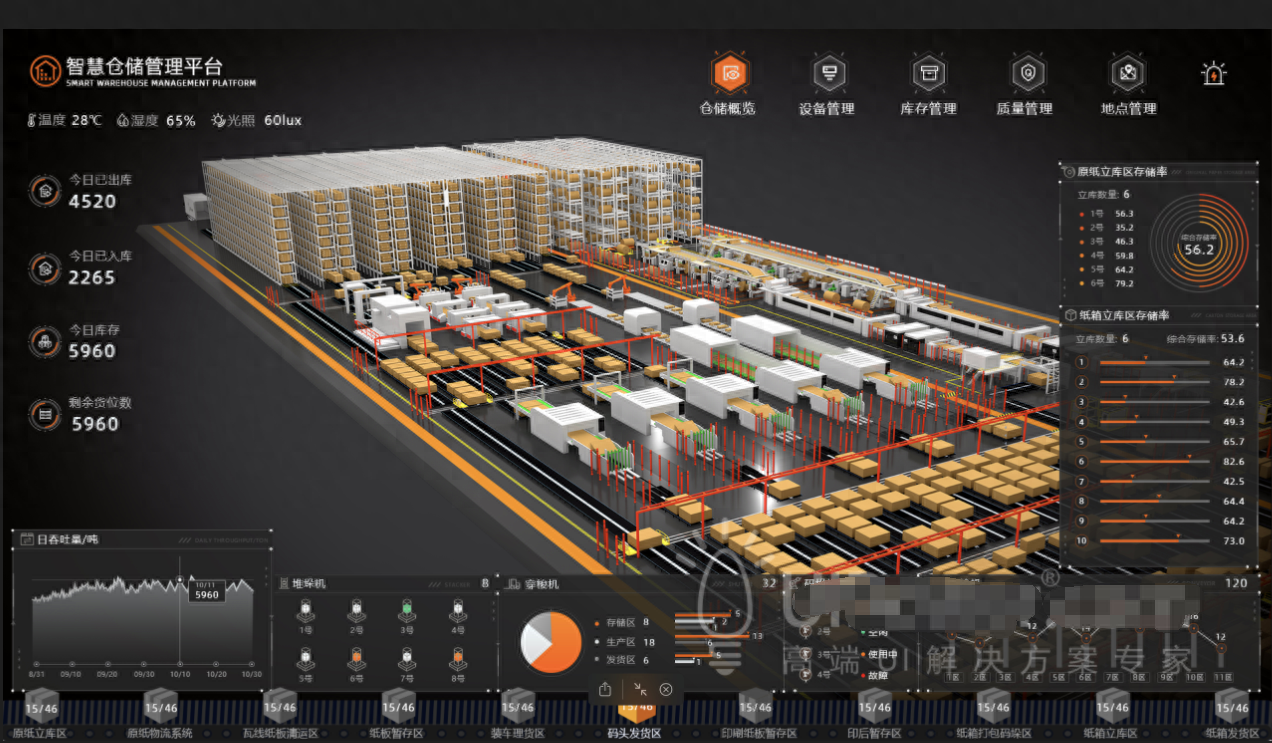Click the 湿度 humidity drop icon
Viewport: 1272px width, 743px height.
click(123, 120)
